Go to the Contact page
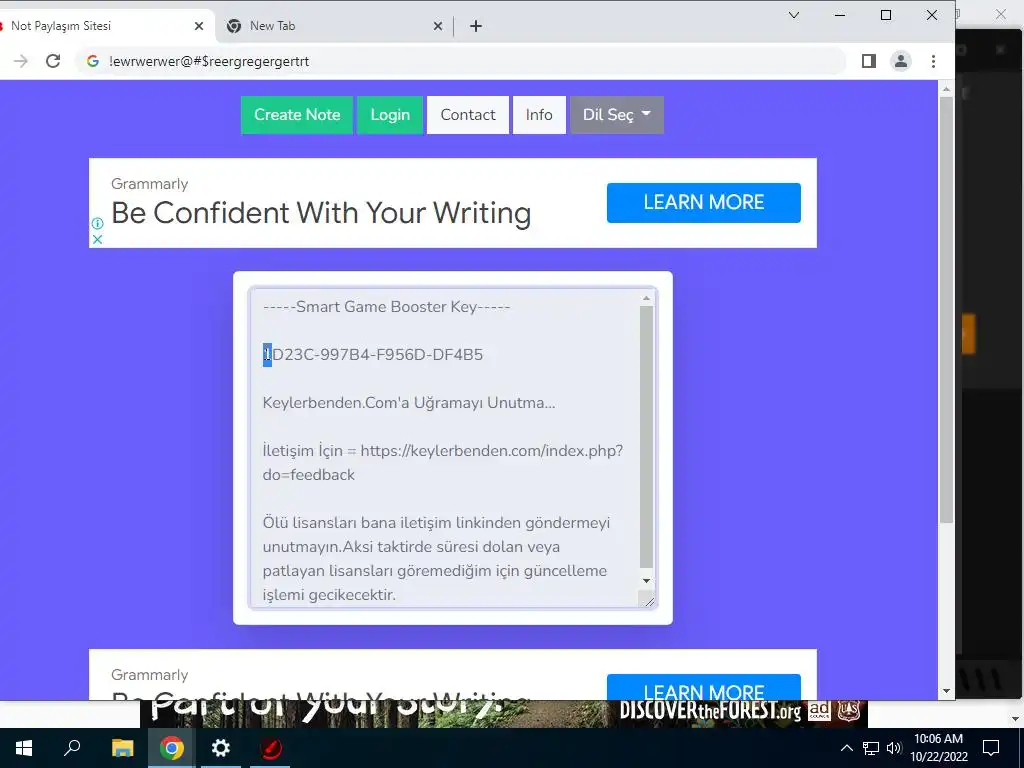 click(x=468, y=115)
